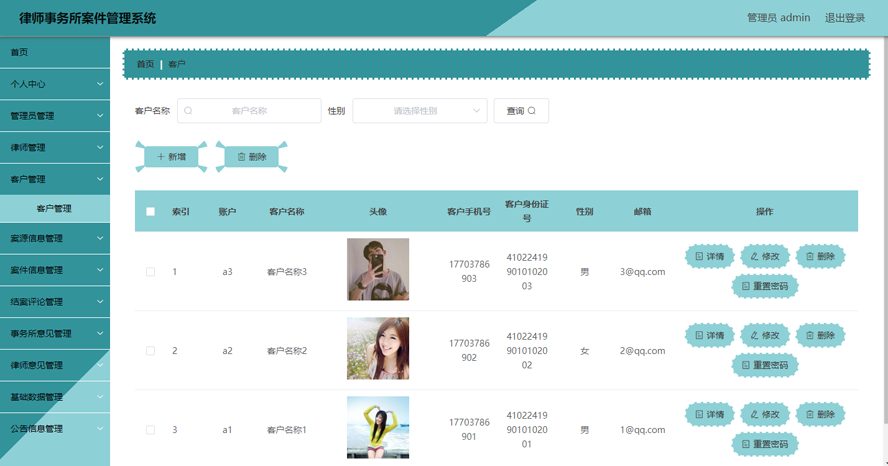The width and height of the screenshot is (888, 466).
Task: Reset password for customer a1
Action: tap(765, 444)
